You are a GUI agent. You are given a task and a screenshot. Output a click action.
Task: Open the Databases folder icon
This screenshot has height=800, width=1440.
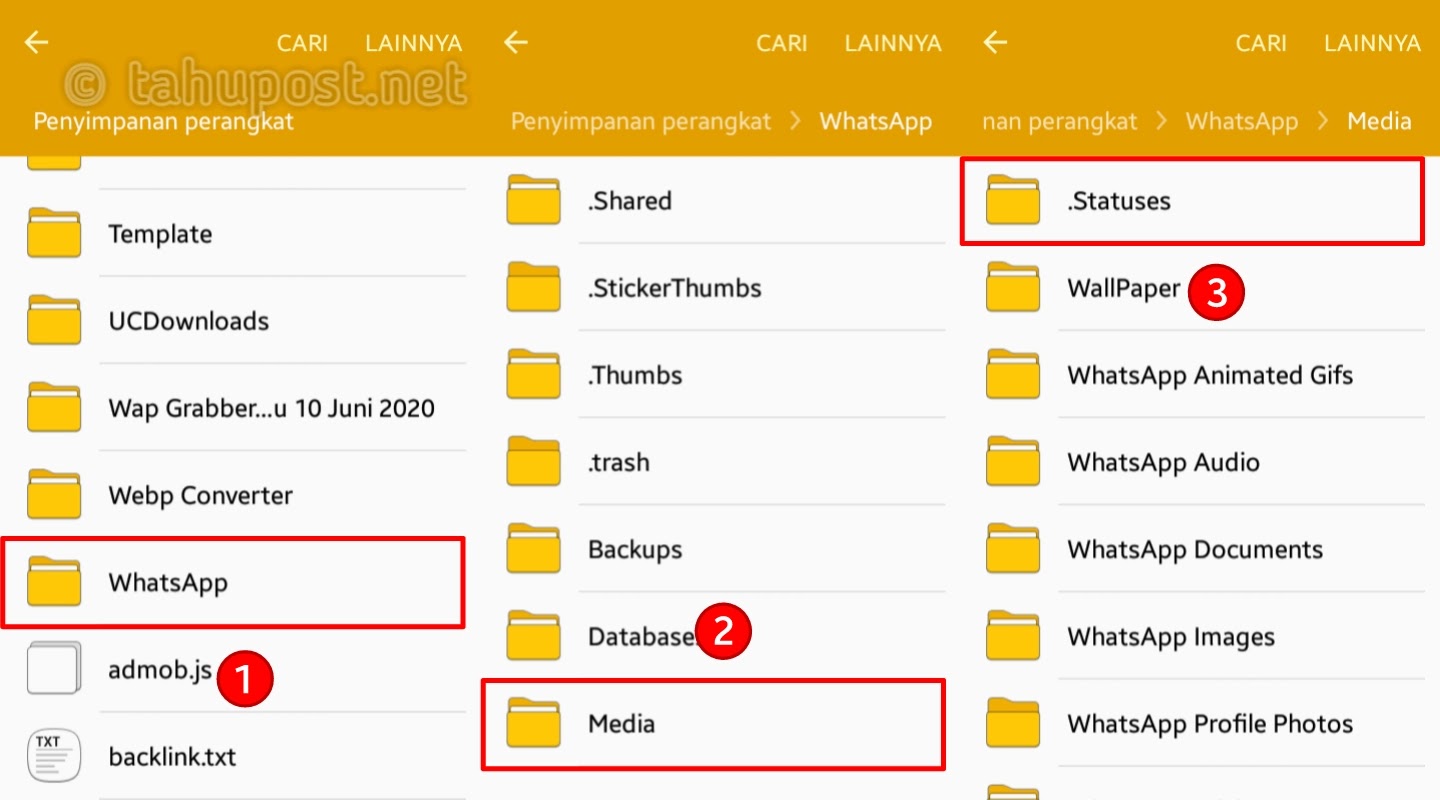pos(533,636)
